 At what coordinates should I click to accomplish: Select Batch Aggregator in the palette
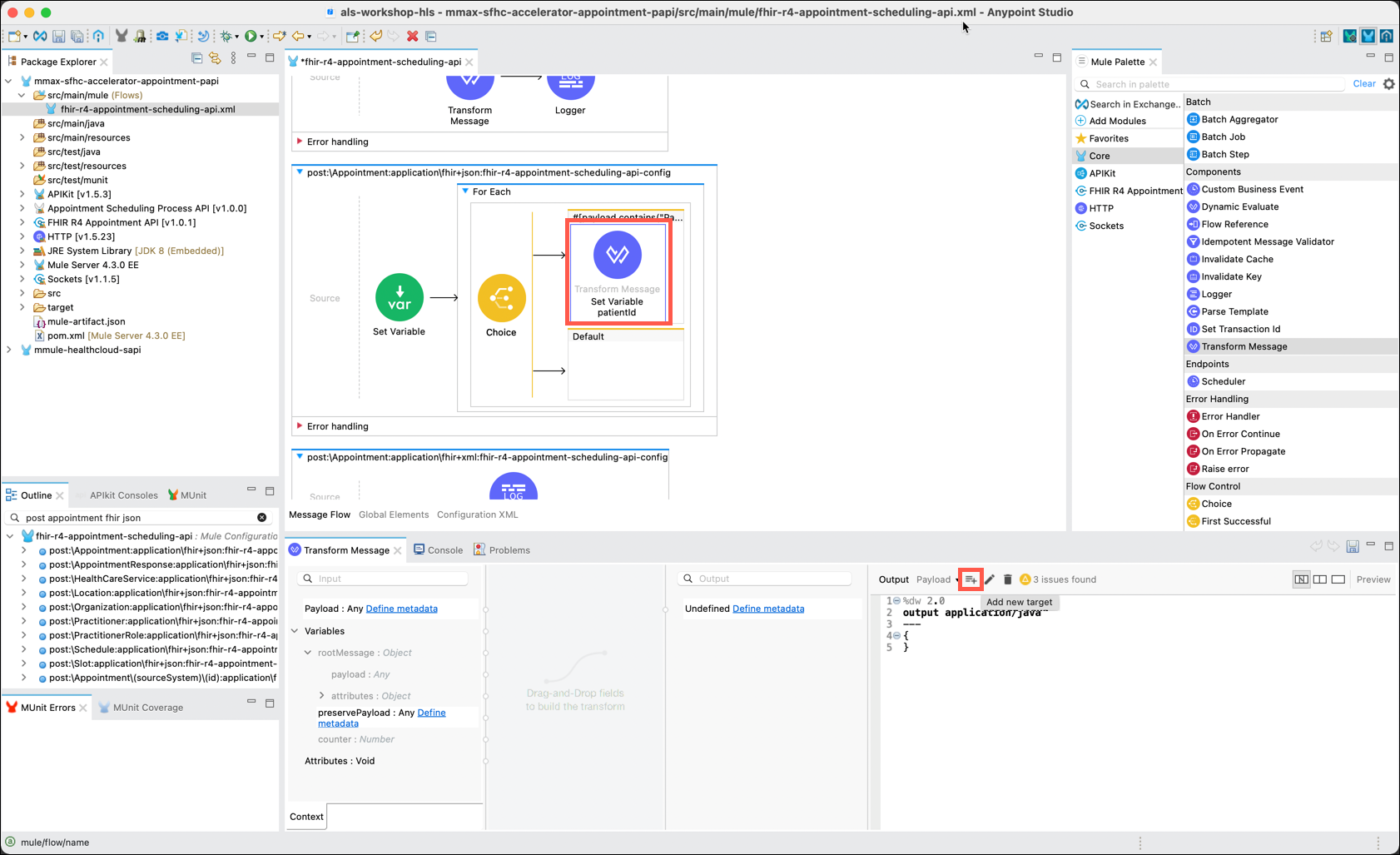[1239, 119]
